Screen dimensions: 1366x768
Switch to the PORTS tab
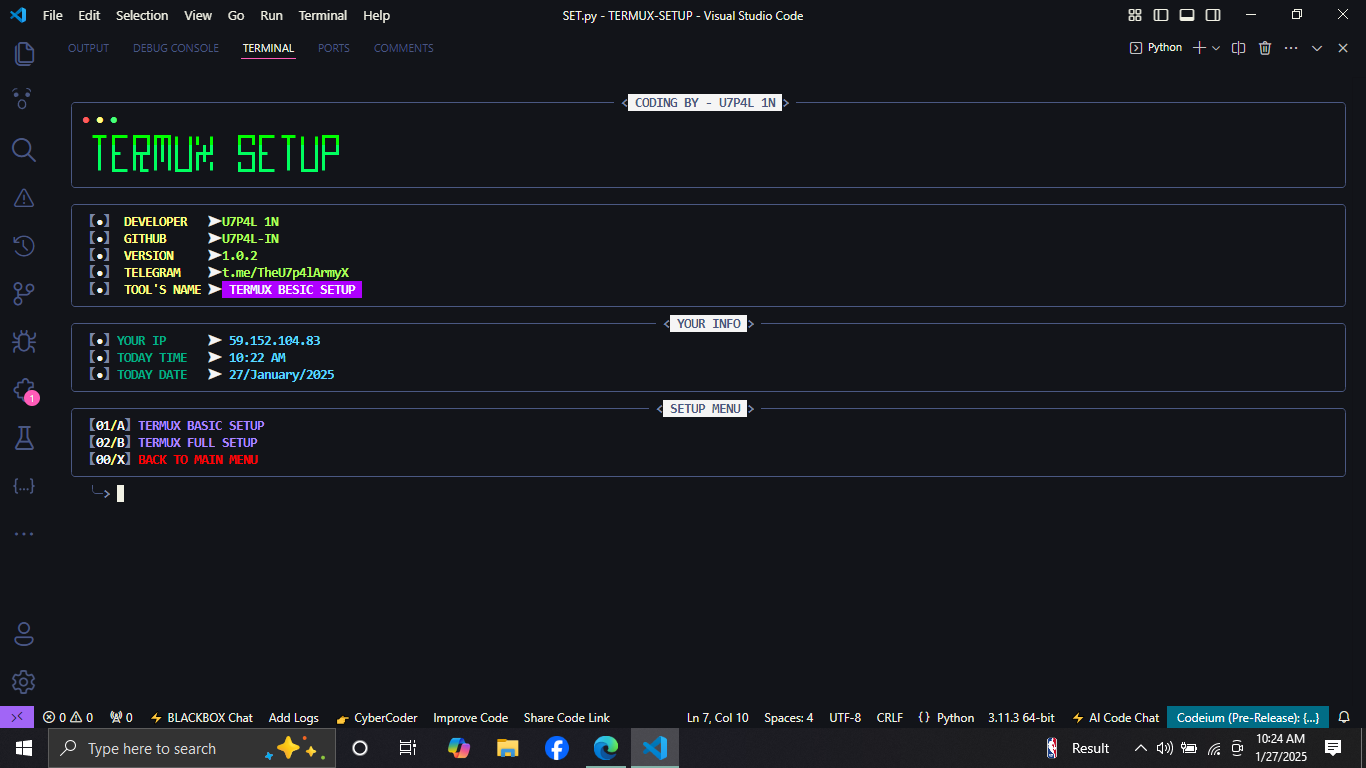coord(334,48)
